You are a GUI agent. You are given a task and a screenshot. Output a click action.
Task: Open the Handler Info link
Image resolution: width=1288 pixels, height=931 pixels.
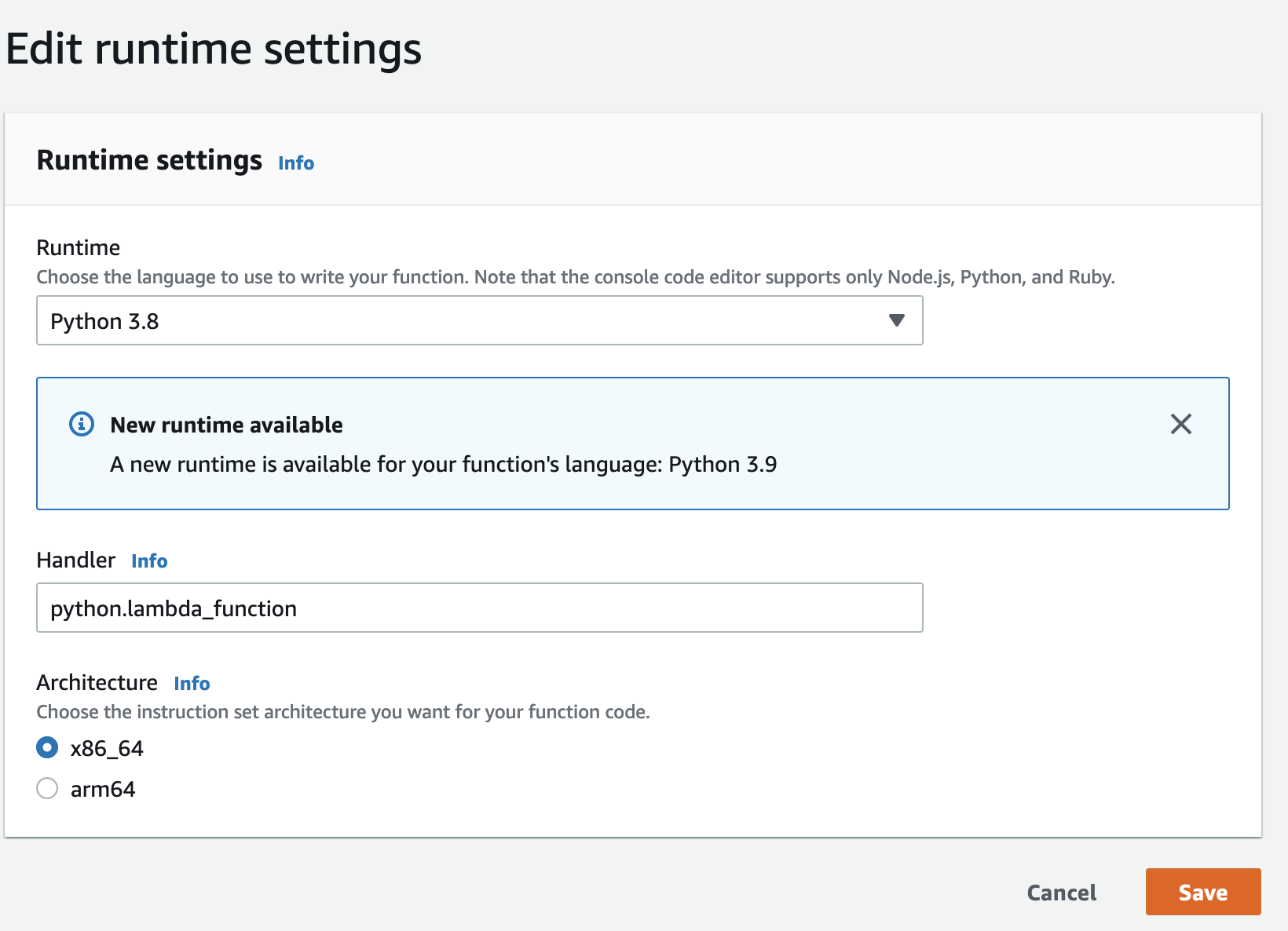pyautogui.click(x=149, y=560)
